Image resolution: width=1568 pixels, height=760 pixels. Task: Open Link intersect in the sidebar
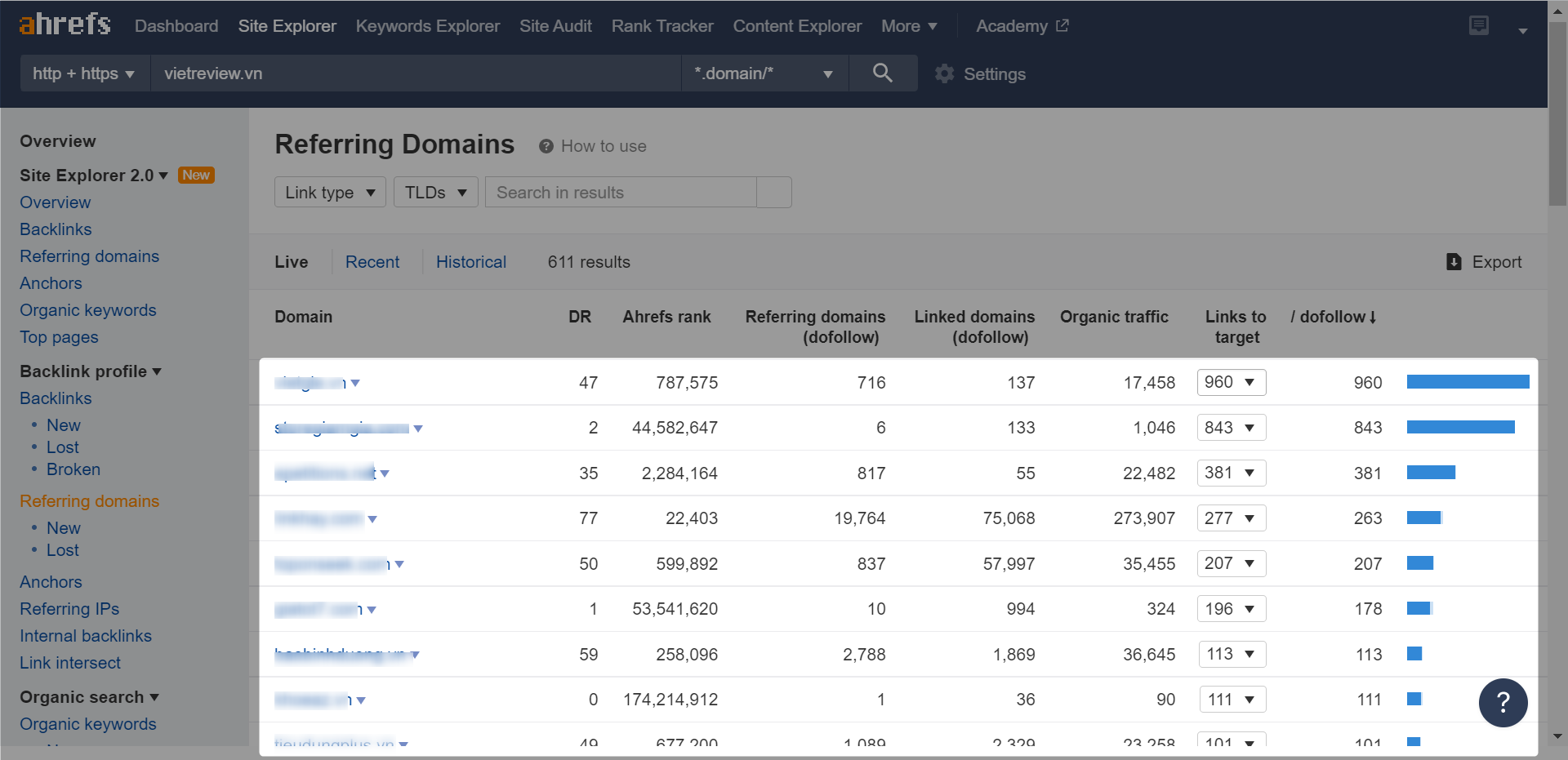[x=70, y=663]
